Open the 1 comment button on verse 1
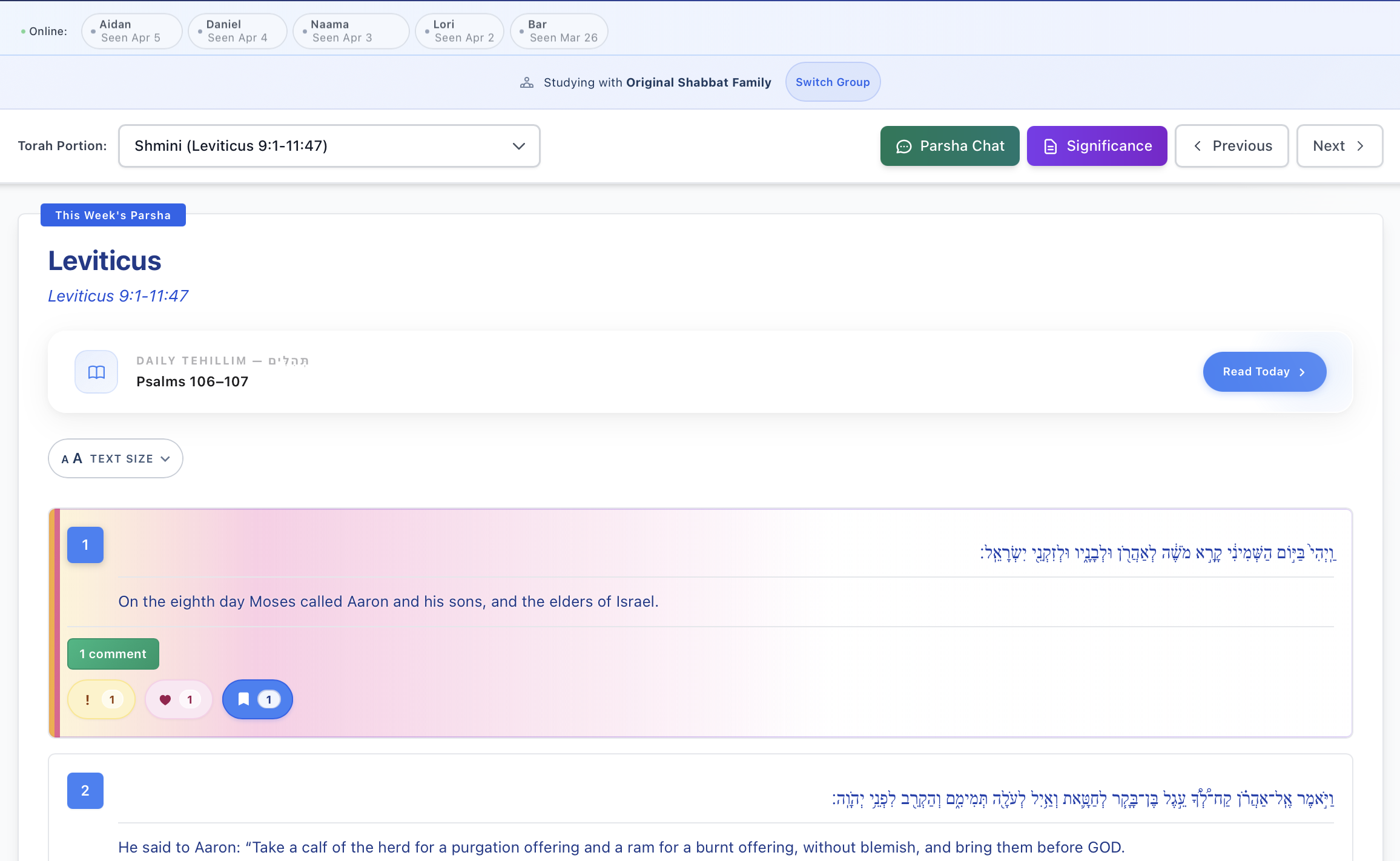 (x=113, y=654)
